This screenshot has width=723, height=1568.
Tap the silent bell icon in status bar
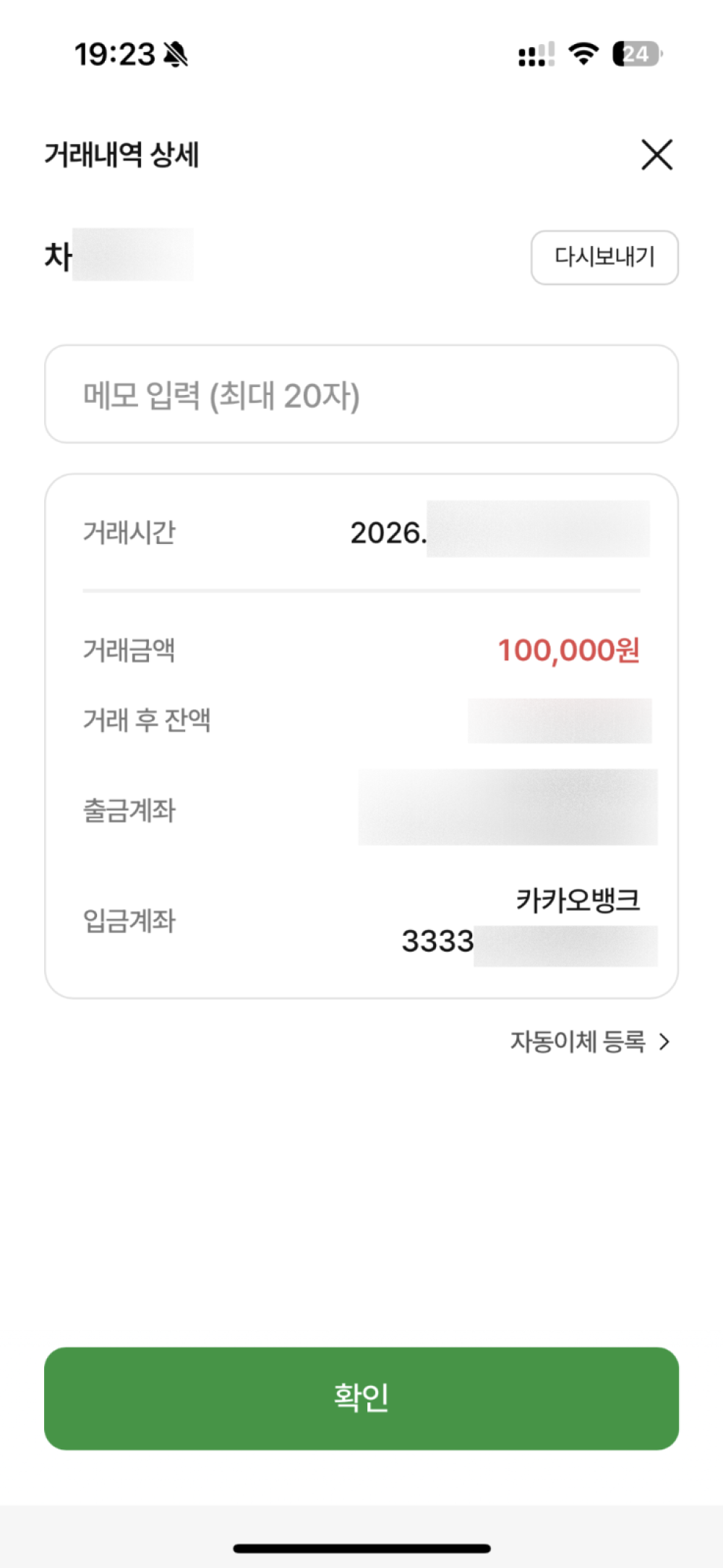[176, 54]
